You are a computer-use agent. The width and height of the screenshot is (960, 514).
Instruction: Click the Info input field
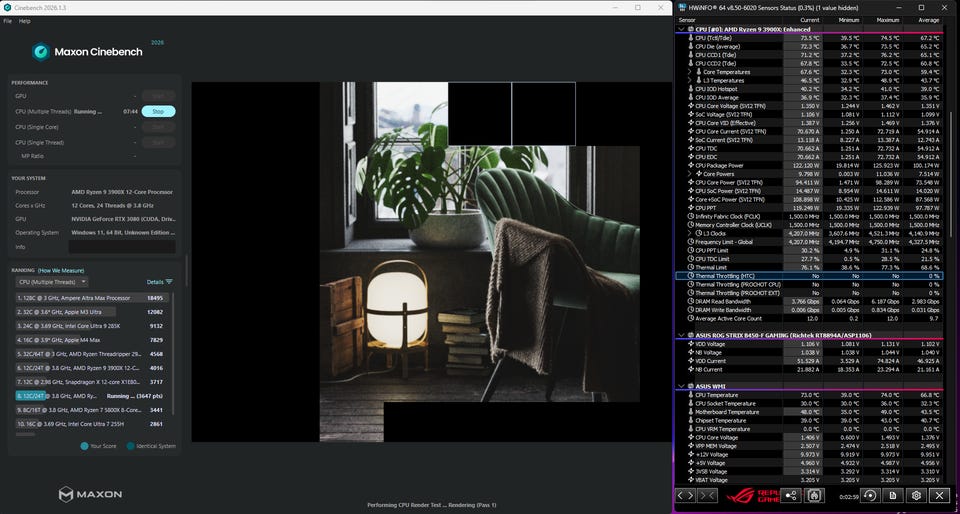(122, 247)
